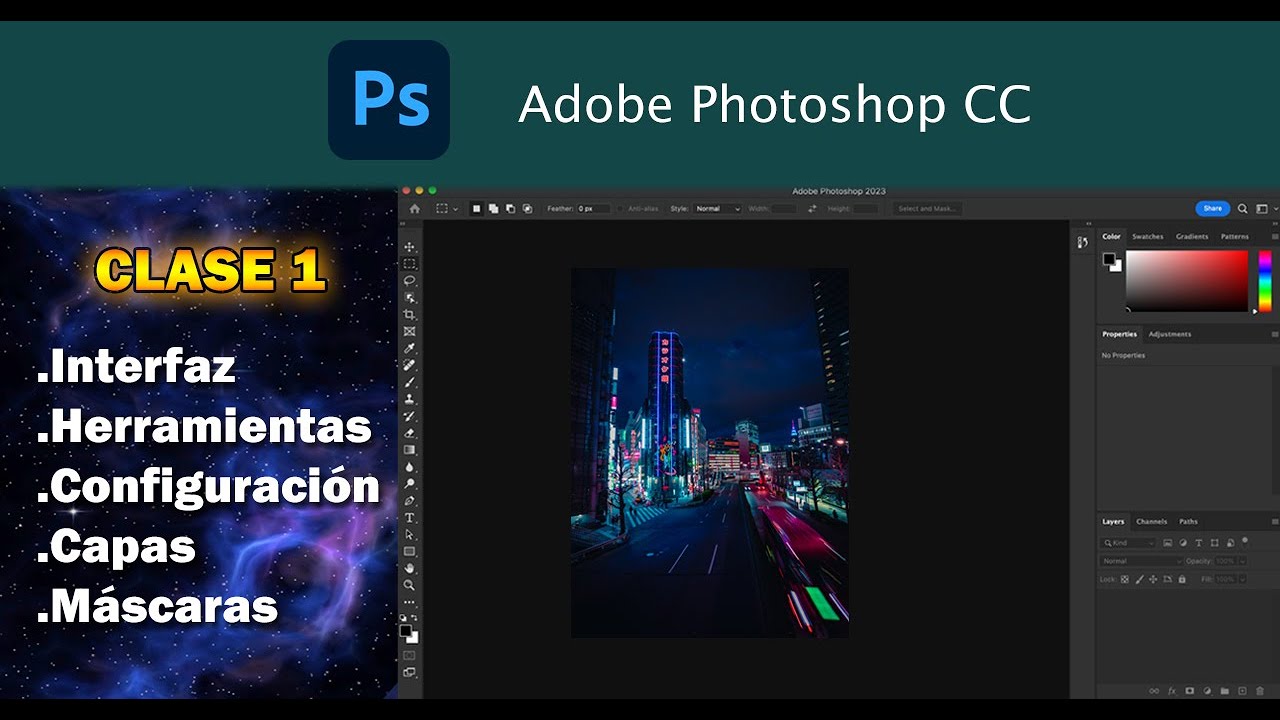Select the Move tool

410,247
